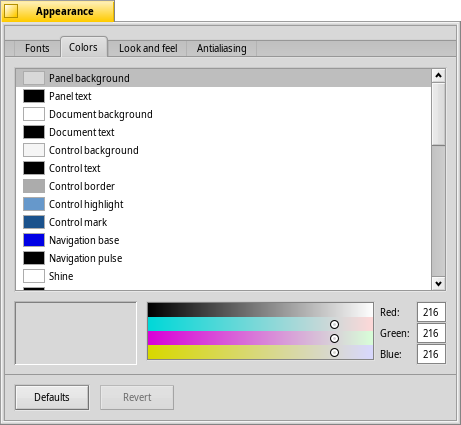Select the Panel text color swatch
Image resolution: width=461 pixels, height=425 pixels.
[x=34, y=96]
